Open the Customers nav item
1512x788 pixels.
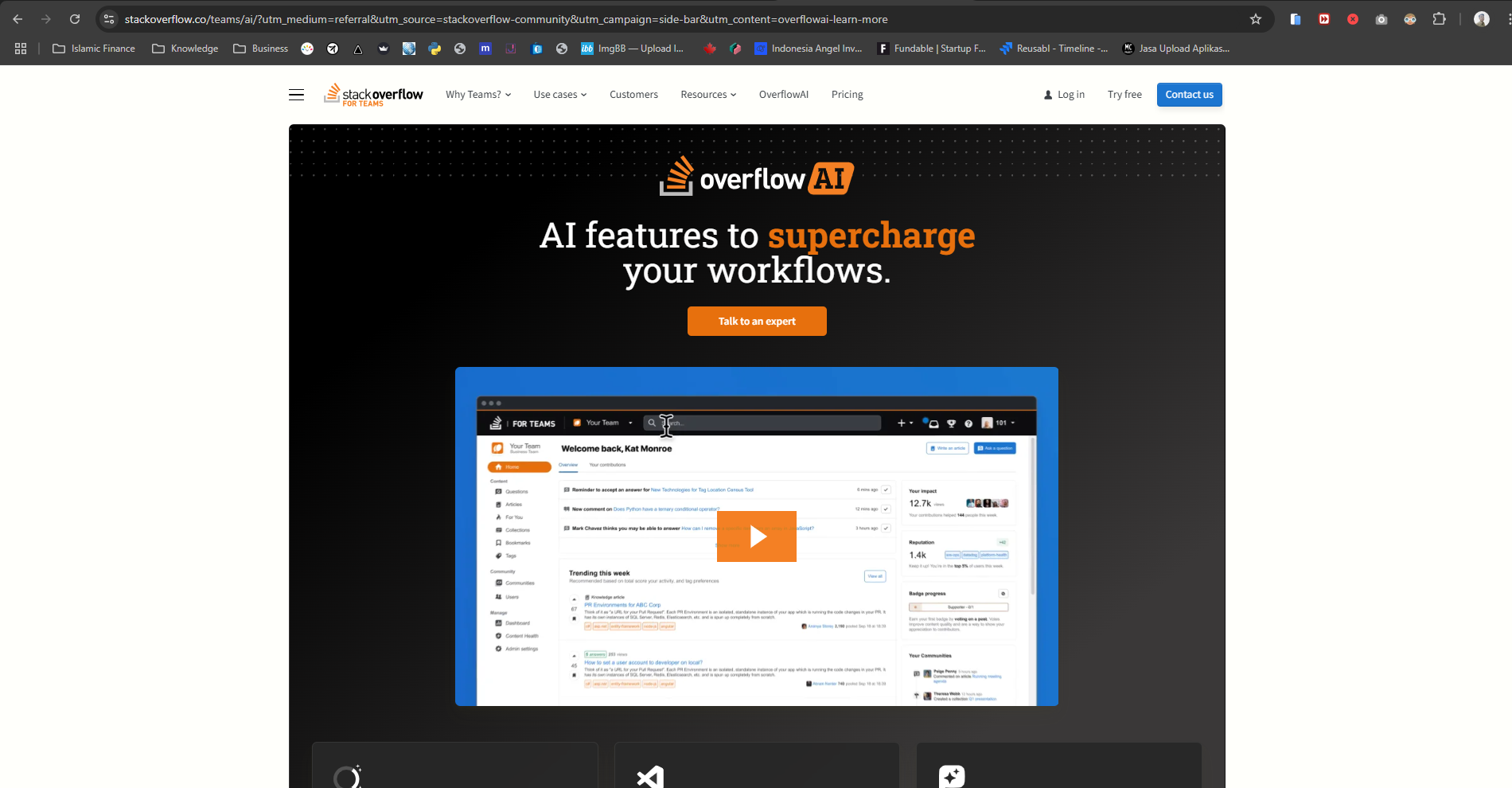(633, 95)
